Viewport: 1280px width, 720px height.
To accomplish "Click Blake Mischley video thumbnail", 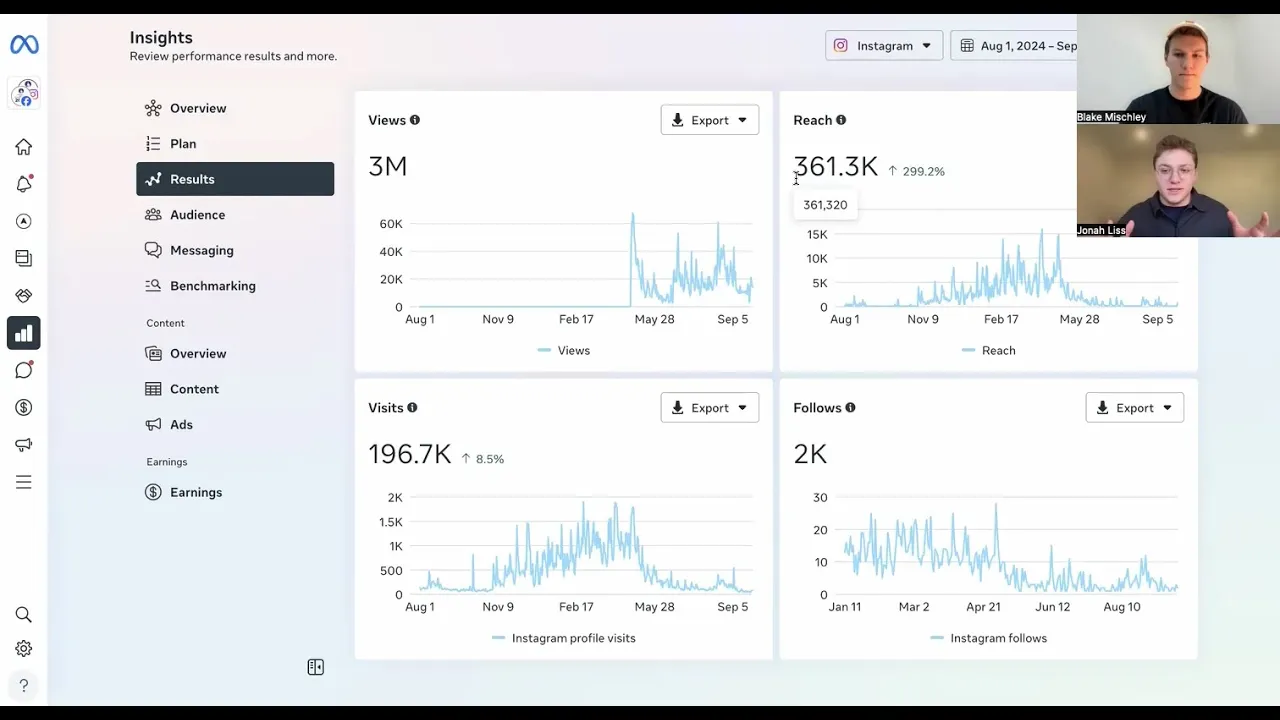I will pos(1178,69).
